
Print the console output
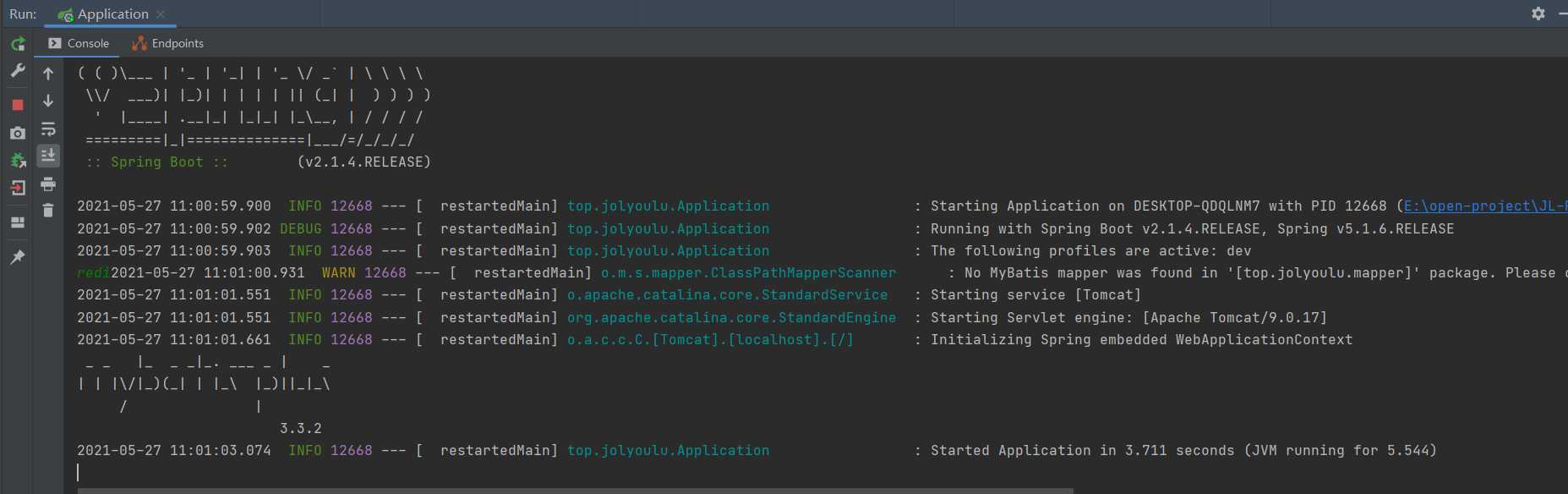click(x=48, y=184)
